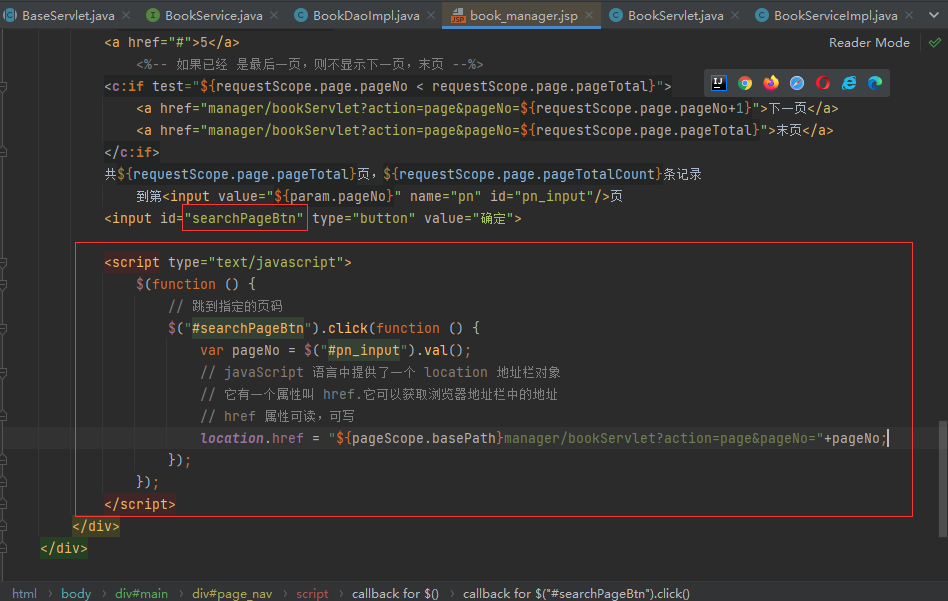Click the "searchPageBtn" id attribute value
Image resolution: width=948 pixels, height=601 pixels.
point(244,218)
